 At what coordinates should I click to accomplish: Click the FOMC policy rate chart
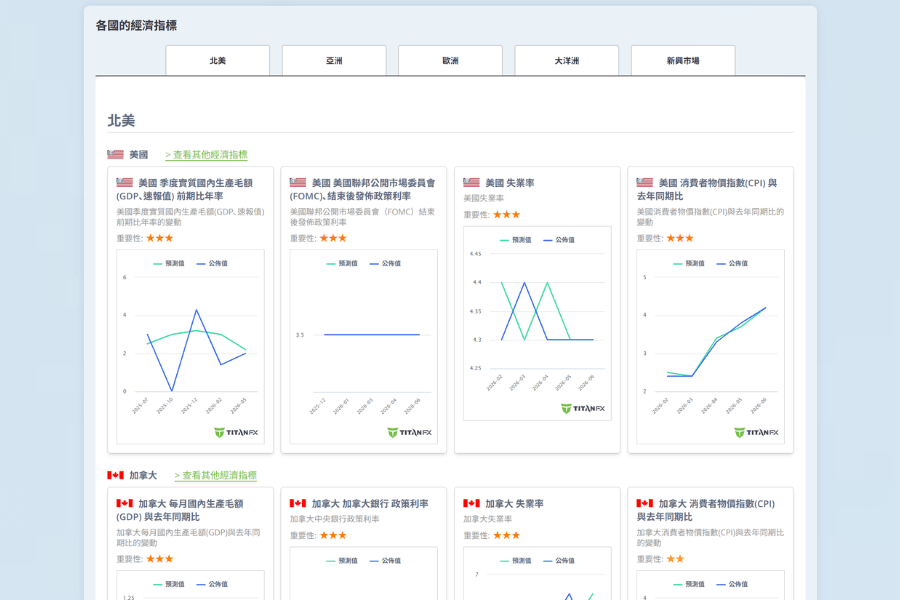pyautogui.click(x=364, y=346)
